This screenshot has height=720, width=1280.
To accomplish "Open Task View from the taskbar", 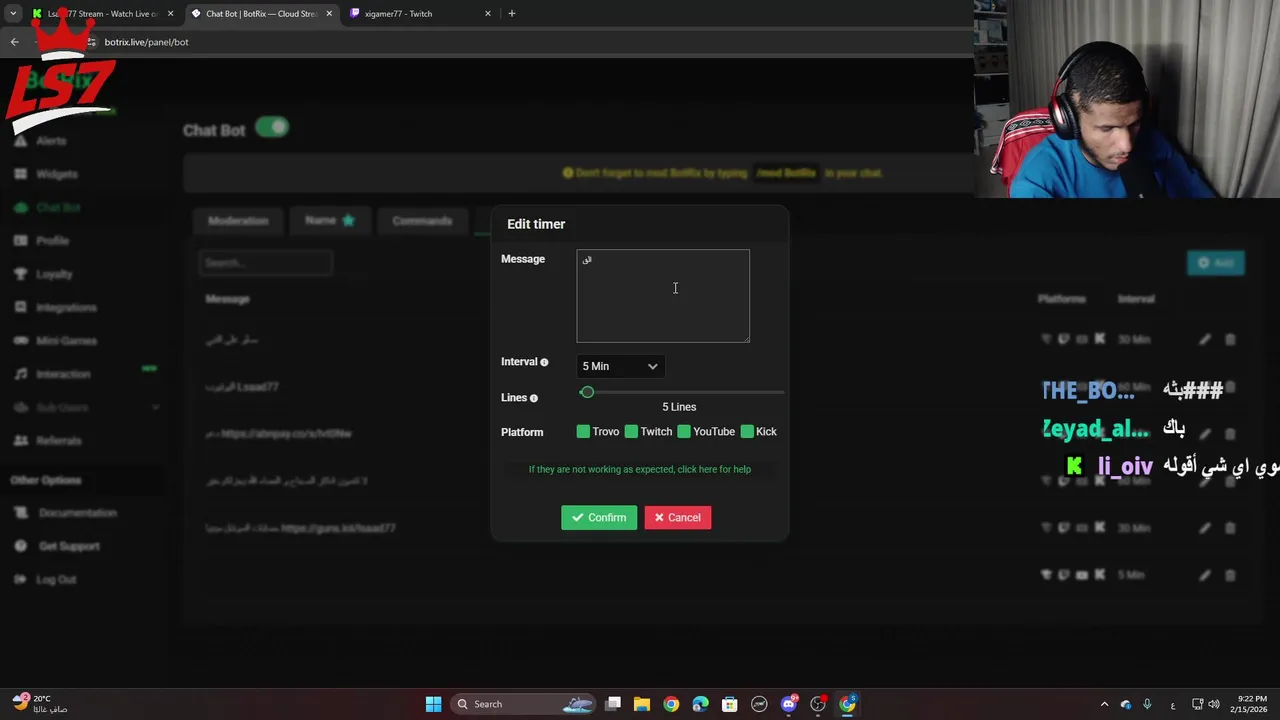I will (613, 704).
